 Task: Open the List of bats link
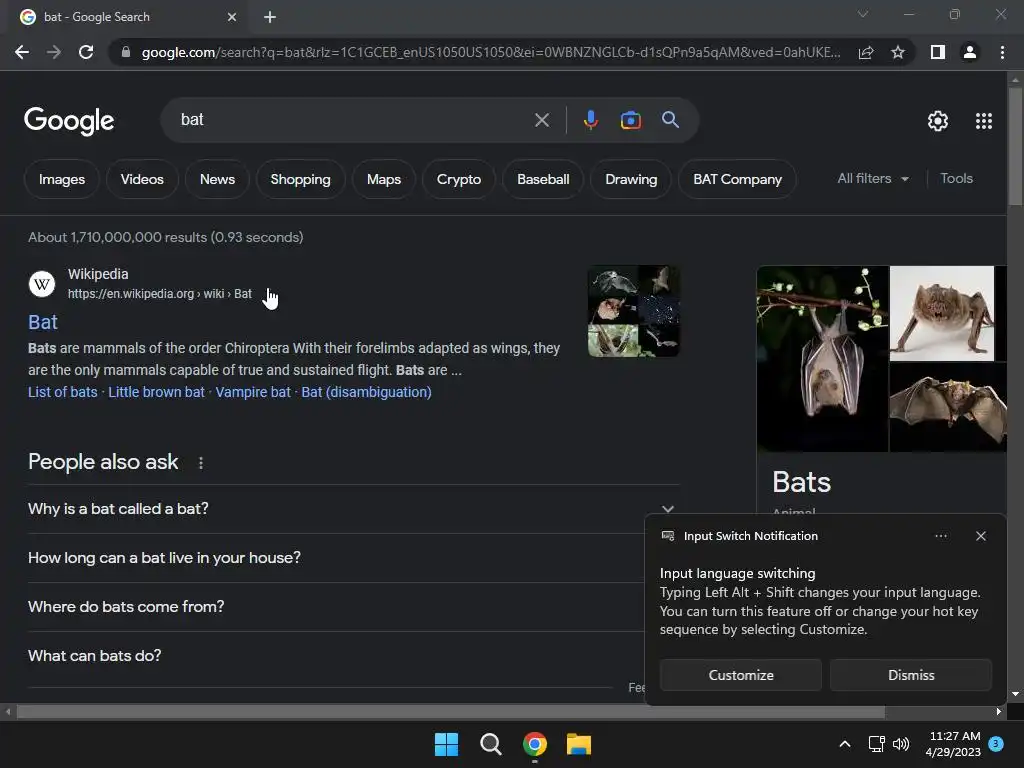[63, 392]
